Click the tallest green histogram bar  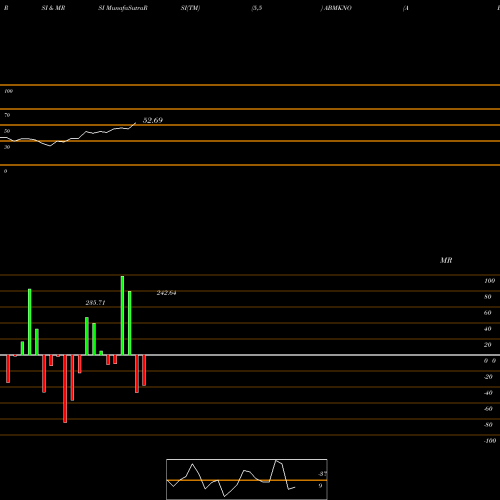(x=122, y=315)
